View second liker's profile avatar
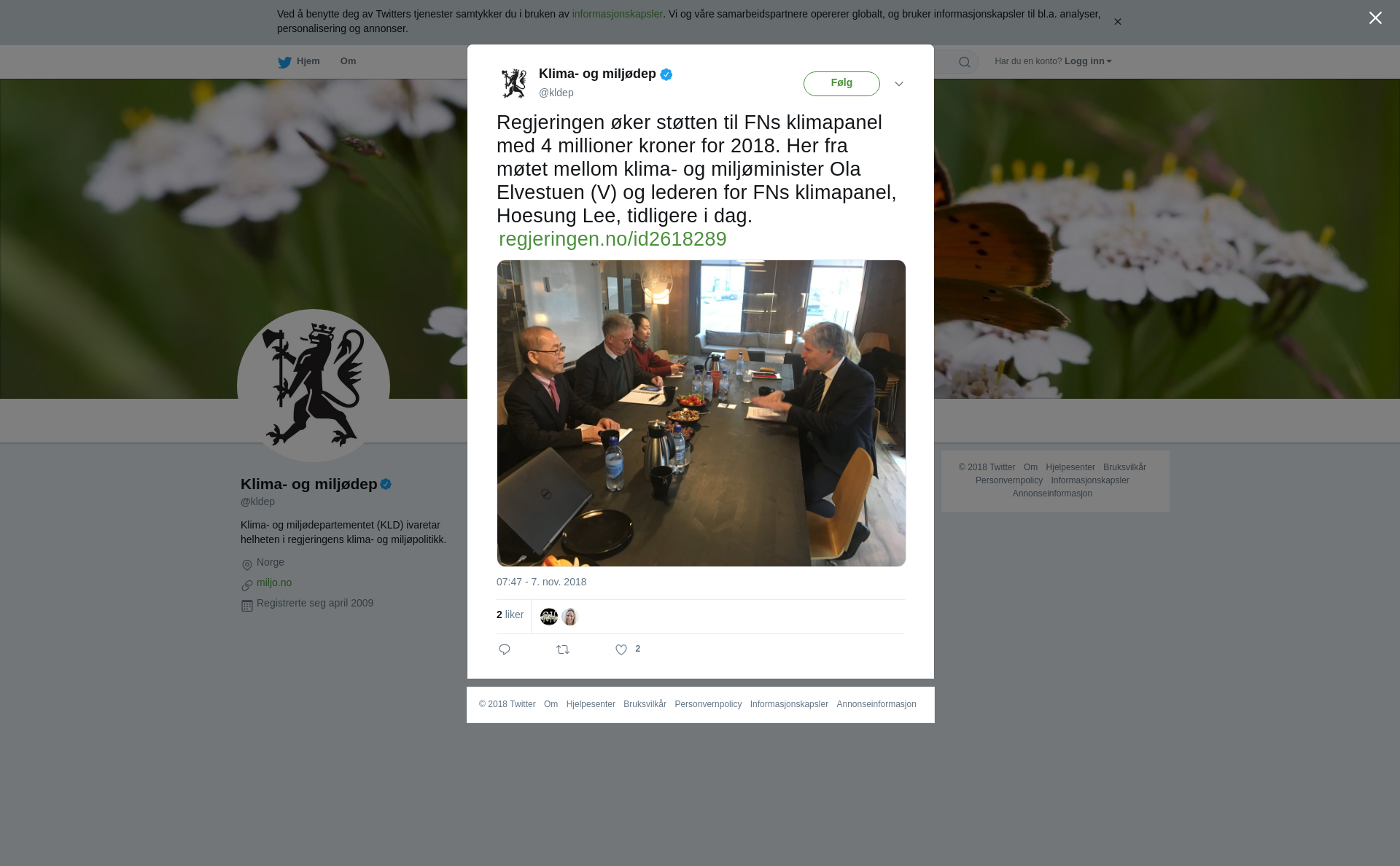The image size is (1400, 866). point(570,617)
